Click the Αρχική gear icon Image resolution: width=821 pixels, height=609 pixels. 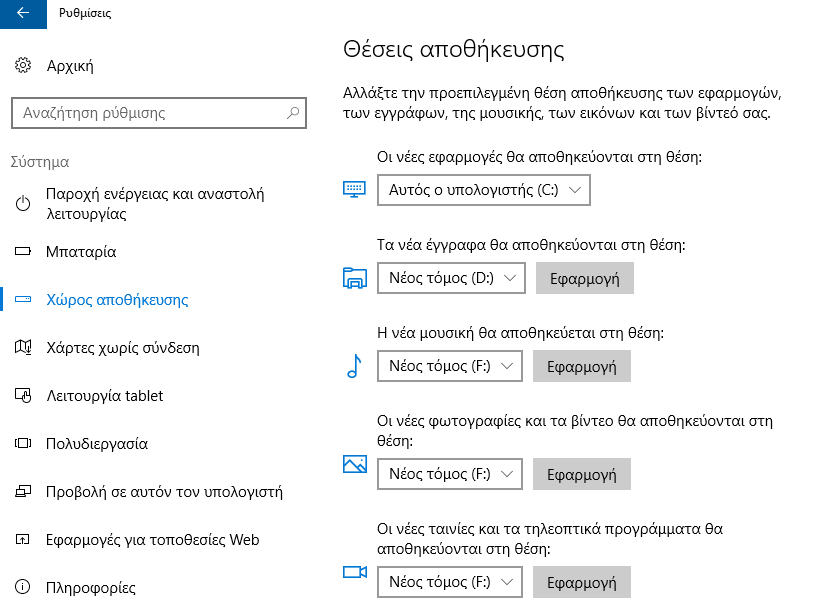pos(24,66)
